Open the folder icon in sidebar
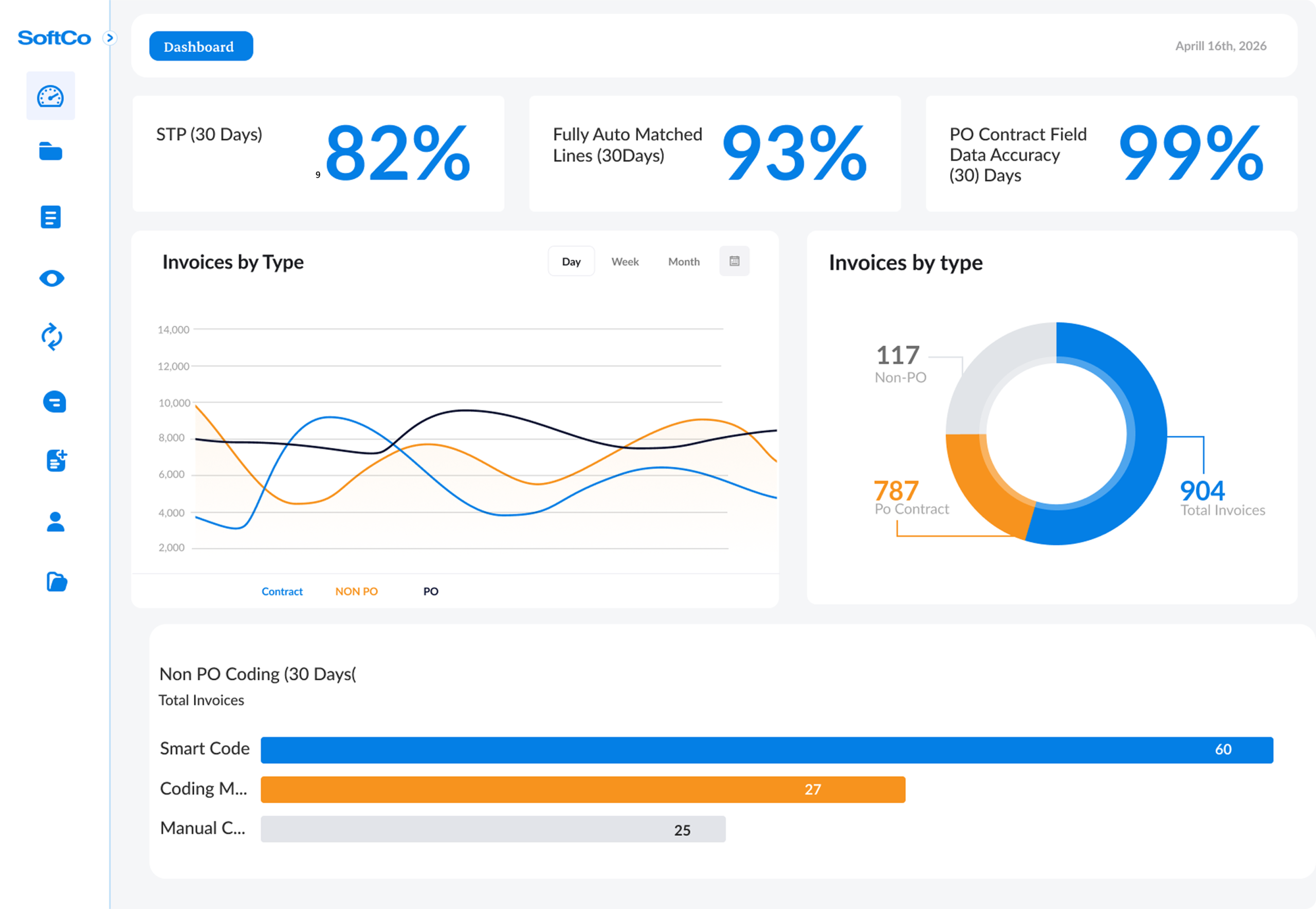The height and width of the screenshot is (909, 1316). tap(51, 152)
